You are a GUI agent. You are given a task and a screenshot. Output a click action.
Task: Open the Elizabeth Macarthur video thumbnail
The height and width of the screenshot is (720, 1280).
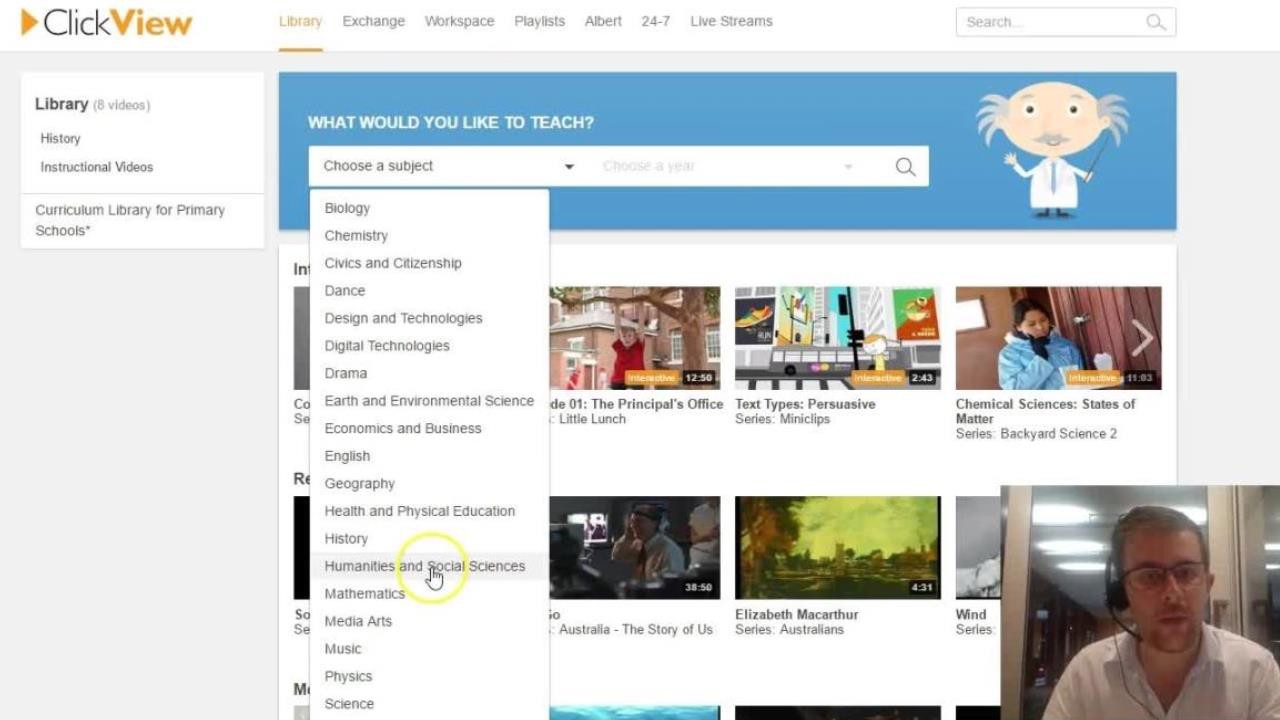pos(837,547)
